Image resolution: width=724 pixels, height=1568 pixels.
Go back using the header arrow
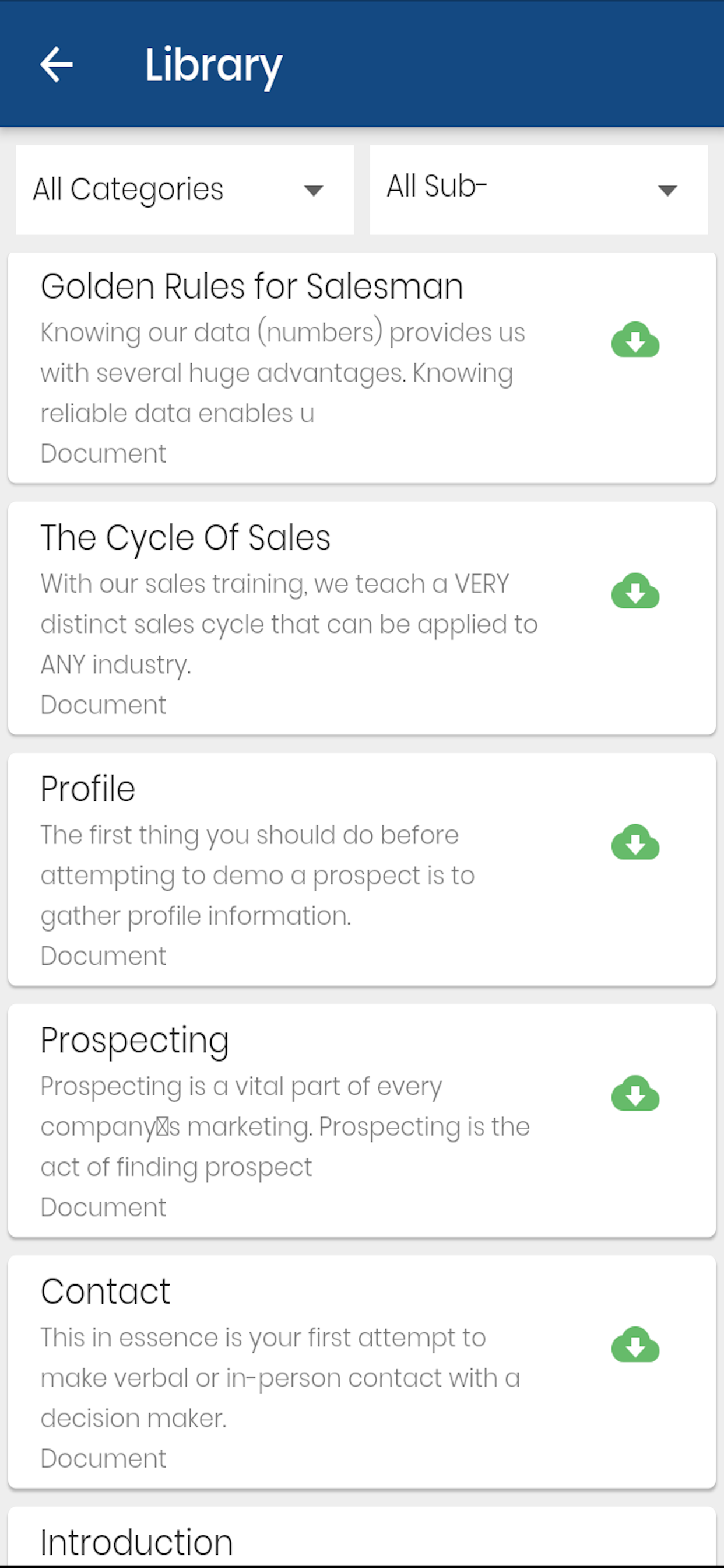[x=57, y=64]
